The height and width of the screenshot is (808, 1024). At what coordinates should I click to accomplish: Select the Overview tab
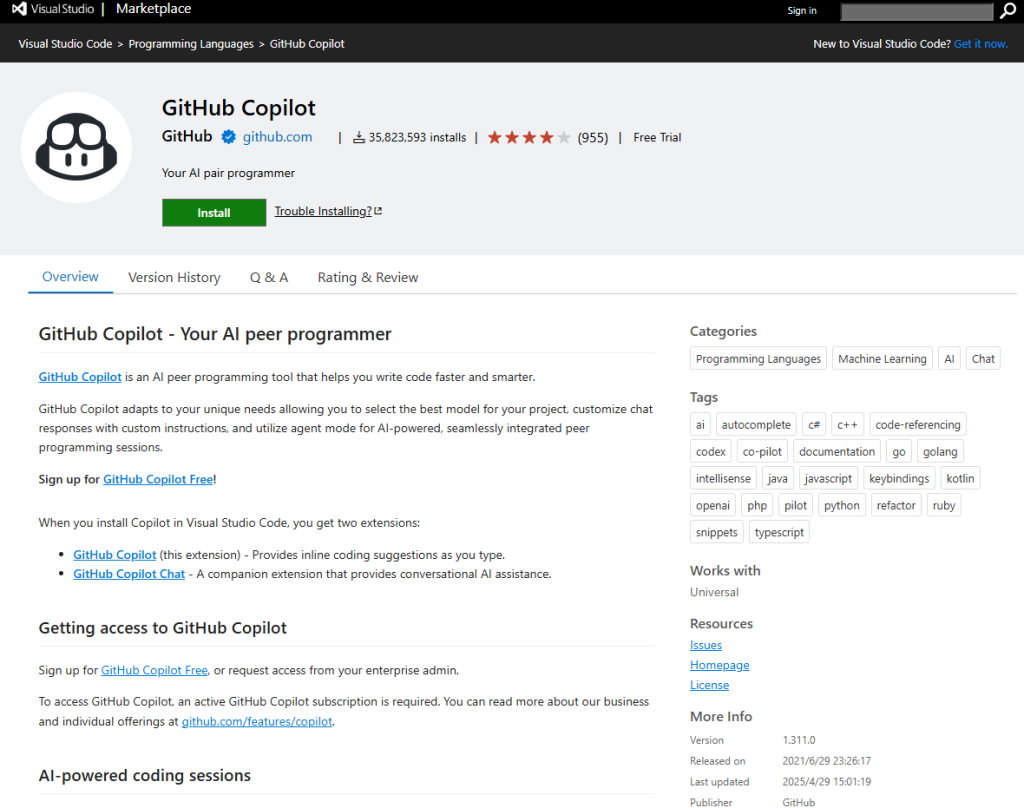point(71,276)
